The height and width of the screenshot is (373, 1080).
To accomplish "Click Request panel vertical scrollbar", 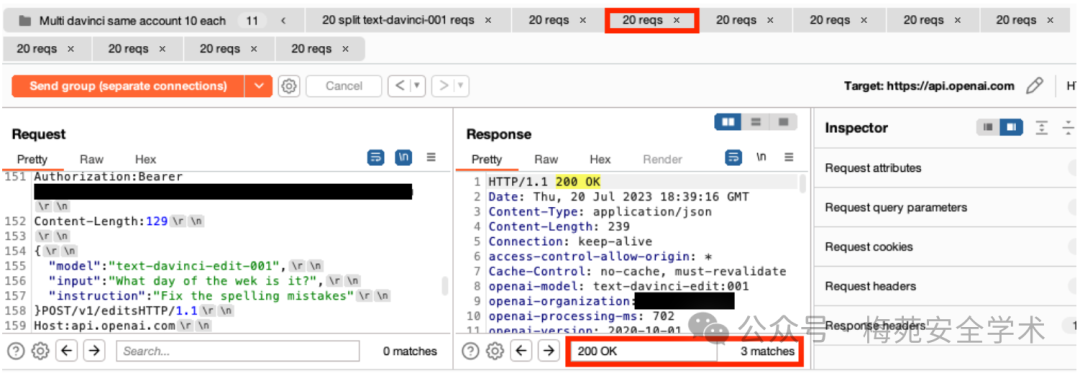I will (x=445, y=285).
